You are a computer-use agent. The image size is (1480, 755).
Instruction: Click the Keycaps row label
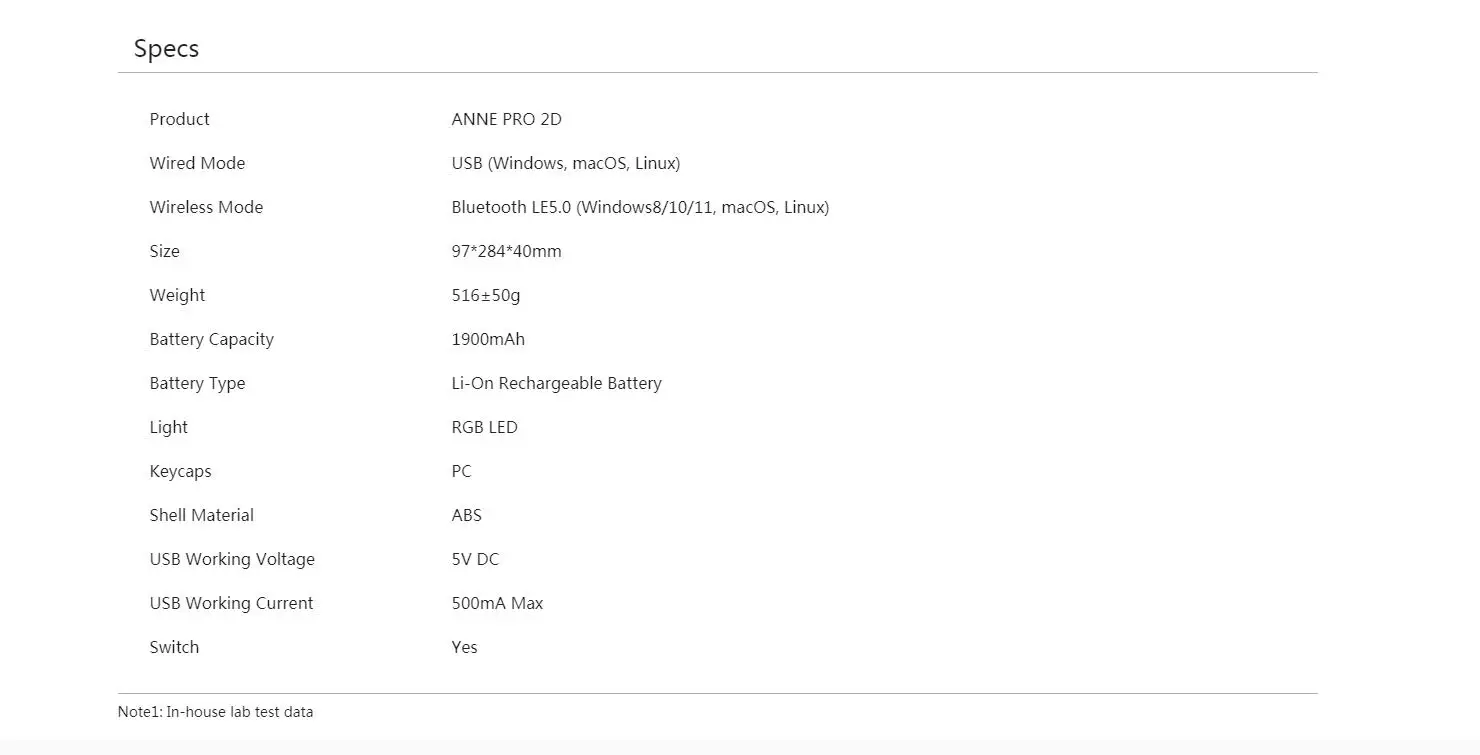point(180,471)
